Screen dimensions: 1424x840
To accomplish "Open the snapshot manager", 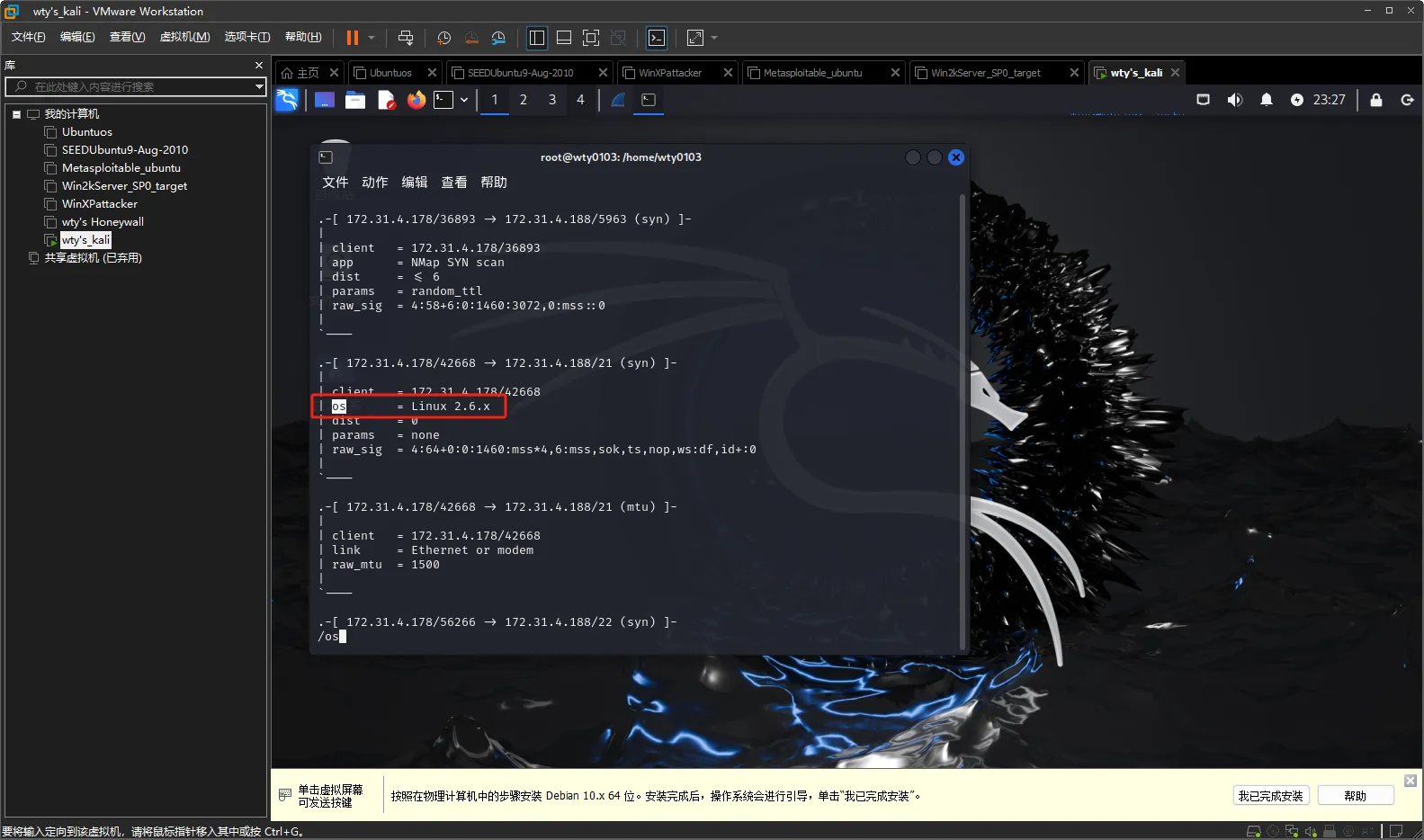I will pyautogui.click(x=498, y=38).
